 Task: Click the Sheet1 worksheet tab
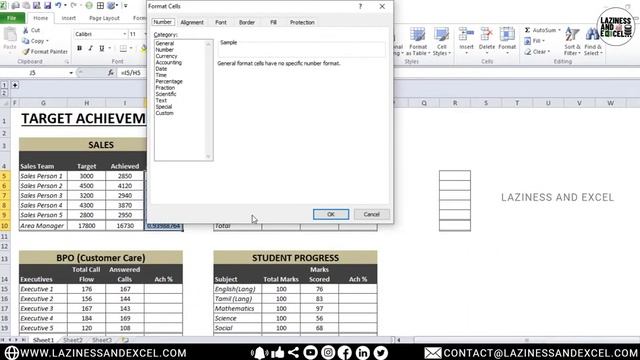coord(43,340)
